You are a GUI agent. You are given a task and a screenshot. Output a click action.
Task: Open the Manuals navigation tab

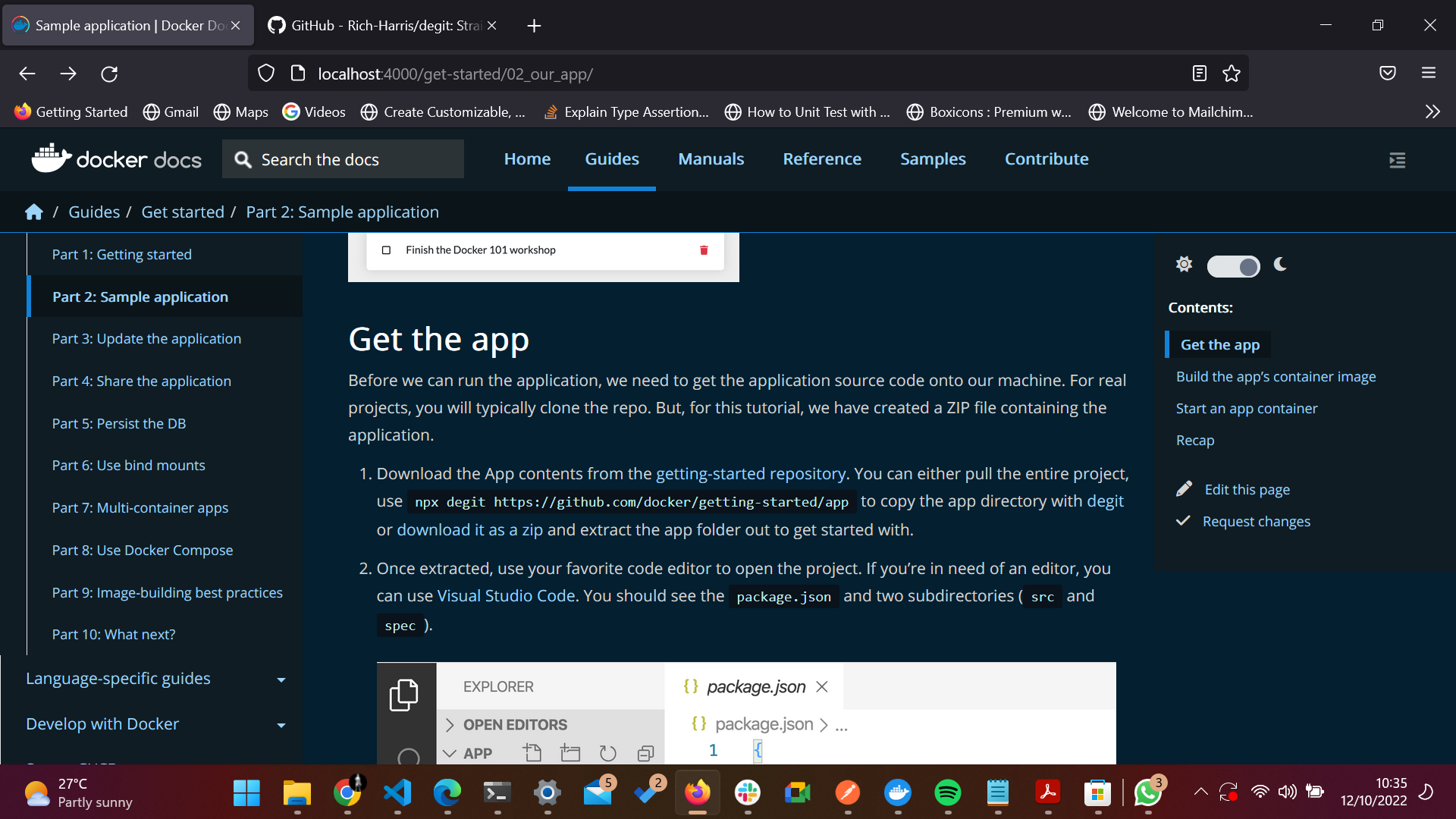711,159
